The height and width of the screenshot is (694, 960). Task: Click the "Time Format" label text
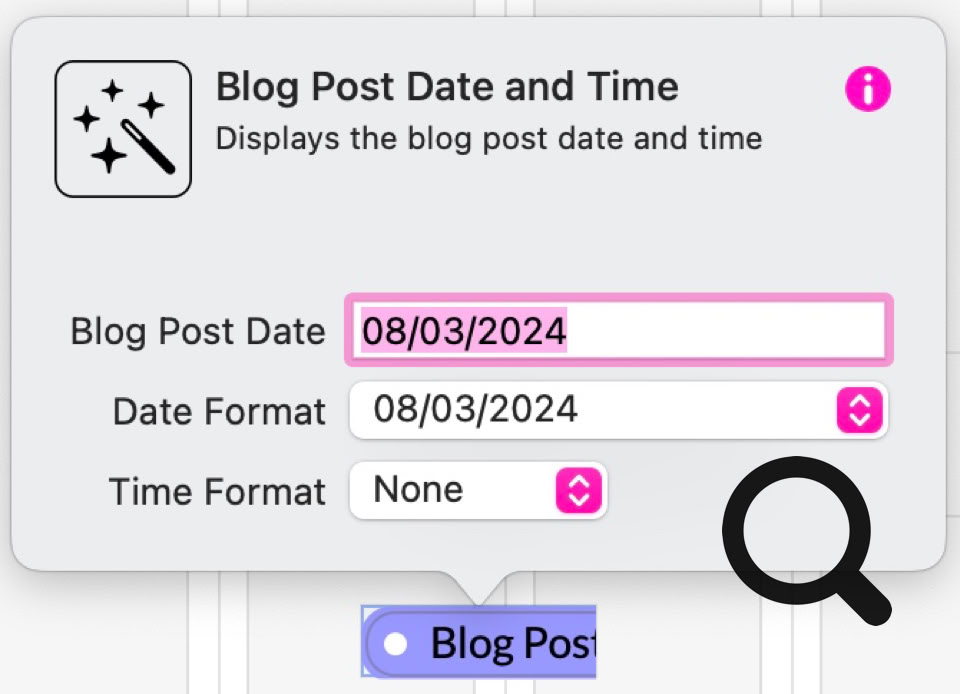[217, 492]
